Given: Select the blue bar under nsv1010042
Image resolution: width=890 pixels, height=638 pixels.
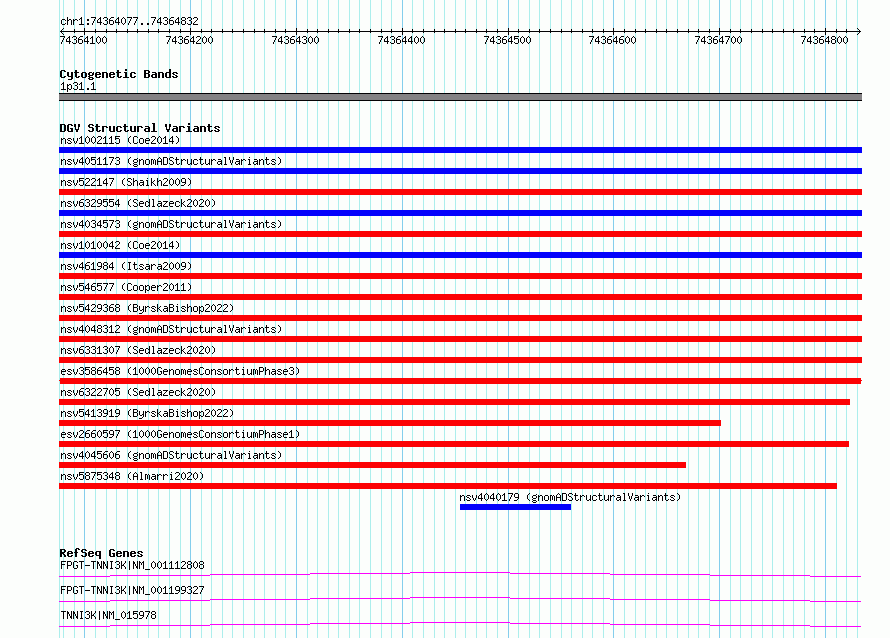Looking at the screenshot, I should click(x=460, y=255).
